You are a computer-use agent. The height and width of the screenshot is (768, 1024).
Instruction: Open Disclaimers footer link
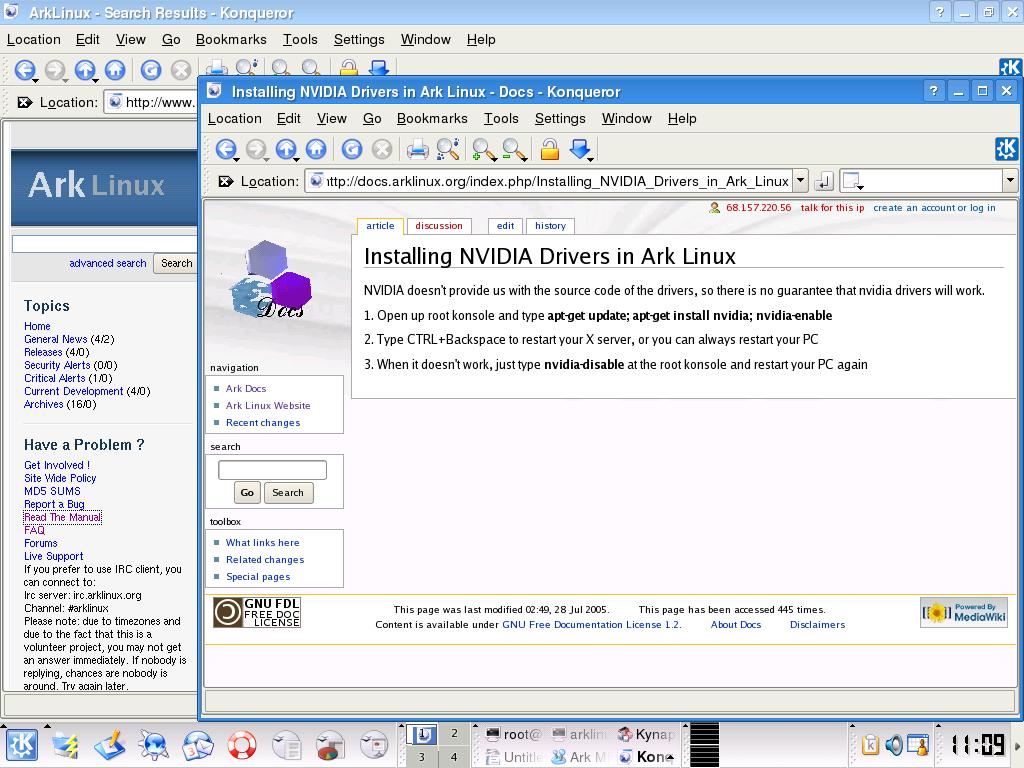point(817,625)
